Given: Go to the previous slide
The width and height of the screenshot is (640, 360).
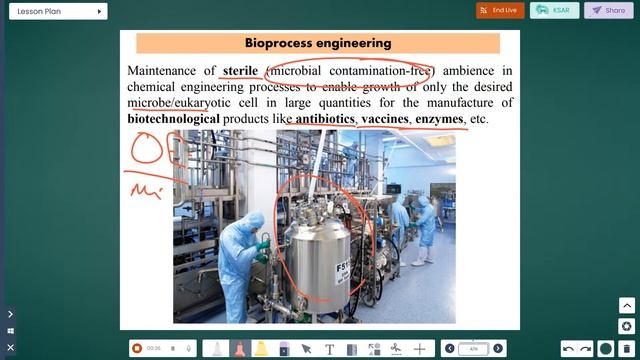Looking at the screenshot, I should pyautogui.click(x=450, y=349).
